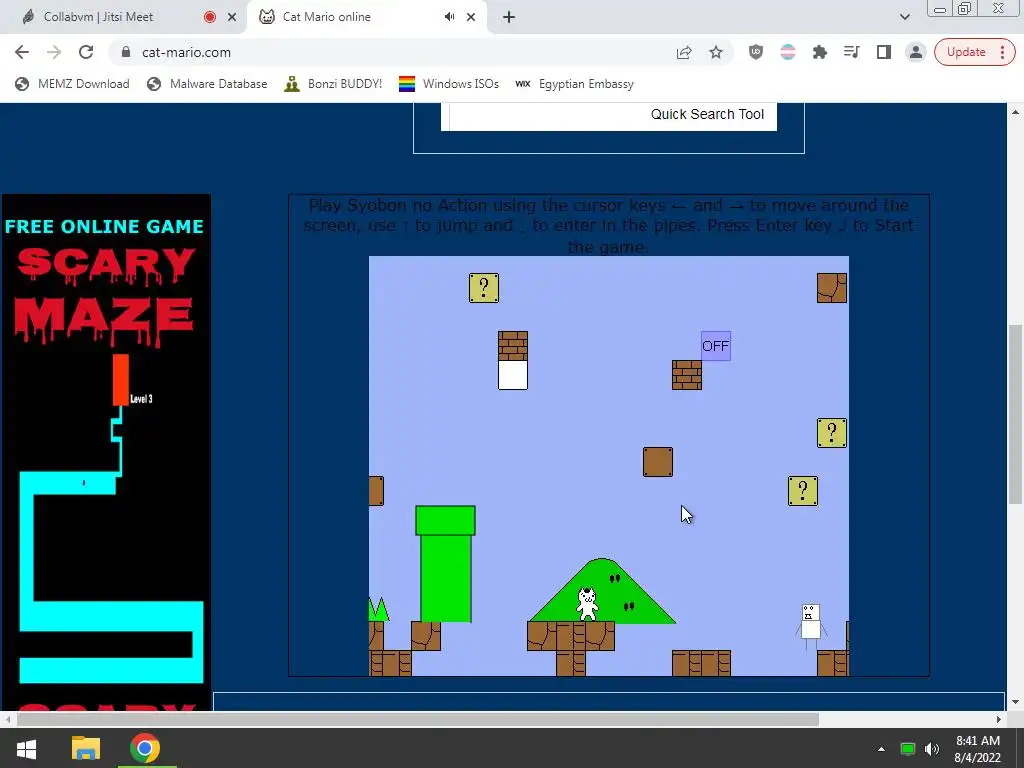Open the Bonzi BUDDY! bookmark

(x=333, y=84)
